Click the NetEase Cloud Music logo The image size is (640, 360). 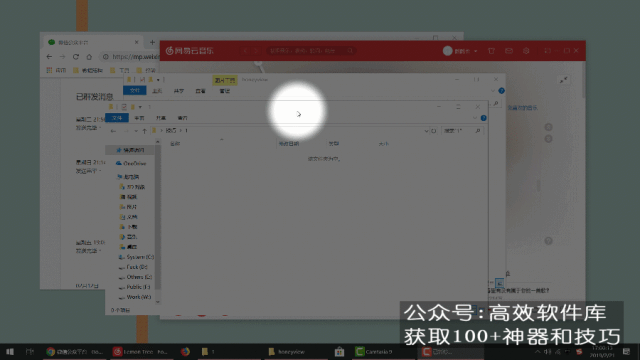(190, 51)
